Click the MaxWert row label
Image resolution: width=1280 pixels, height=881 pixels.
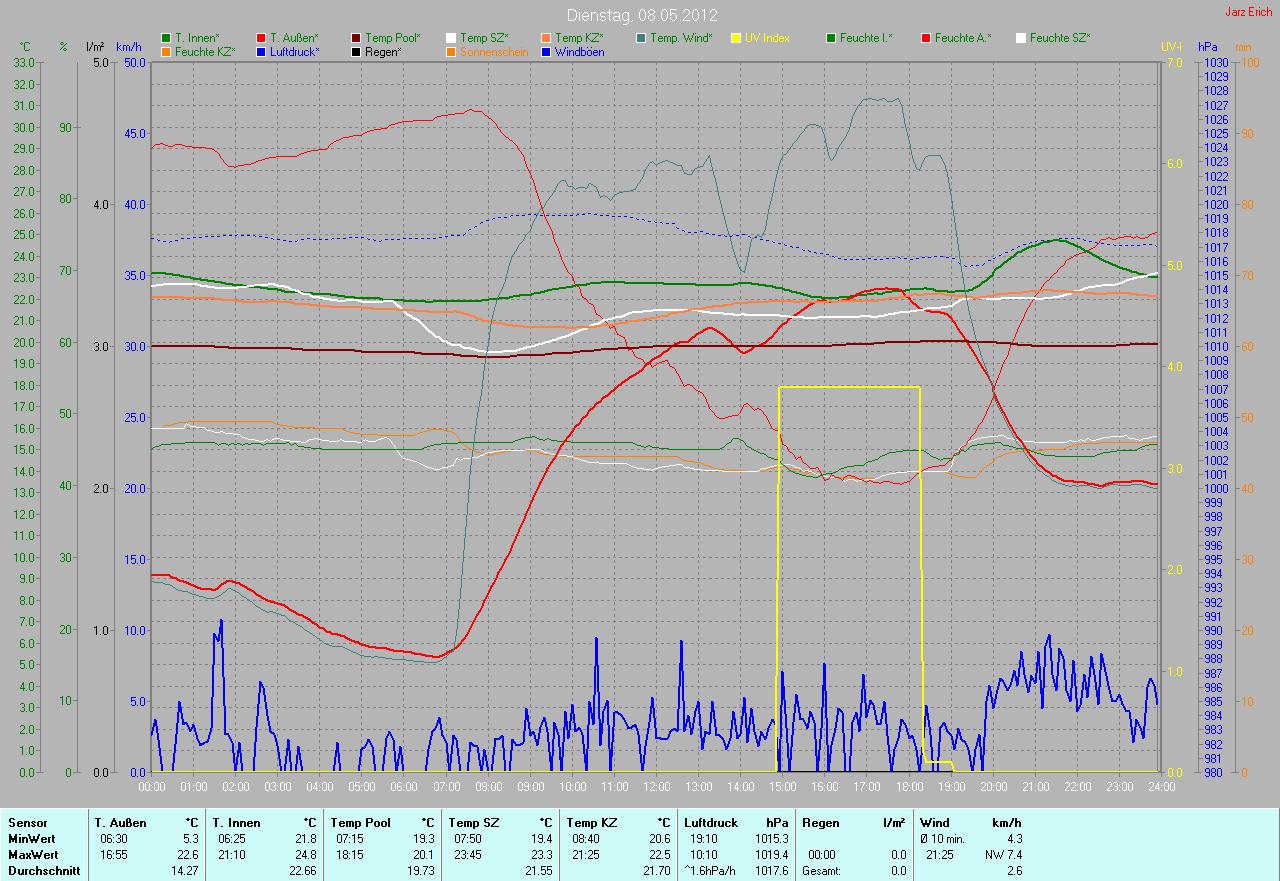point(34,855)
